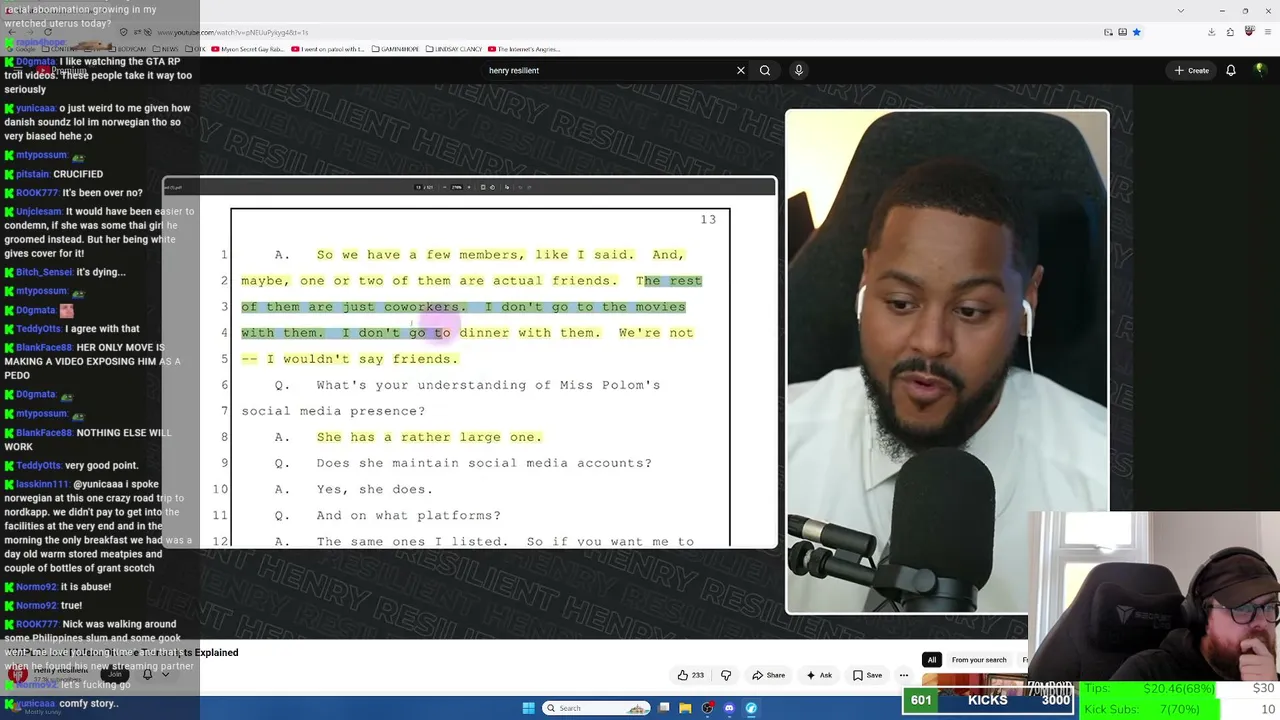Like the video with 233 likes
Viewport: 1280px width, 720px height.
pyautogui.click(x=692, y=675)
